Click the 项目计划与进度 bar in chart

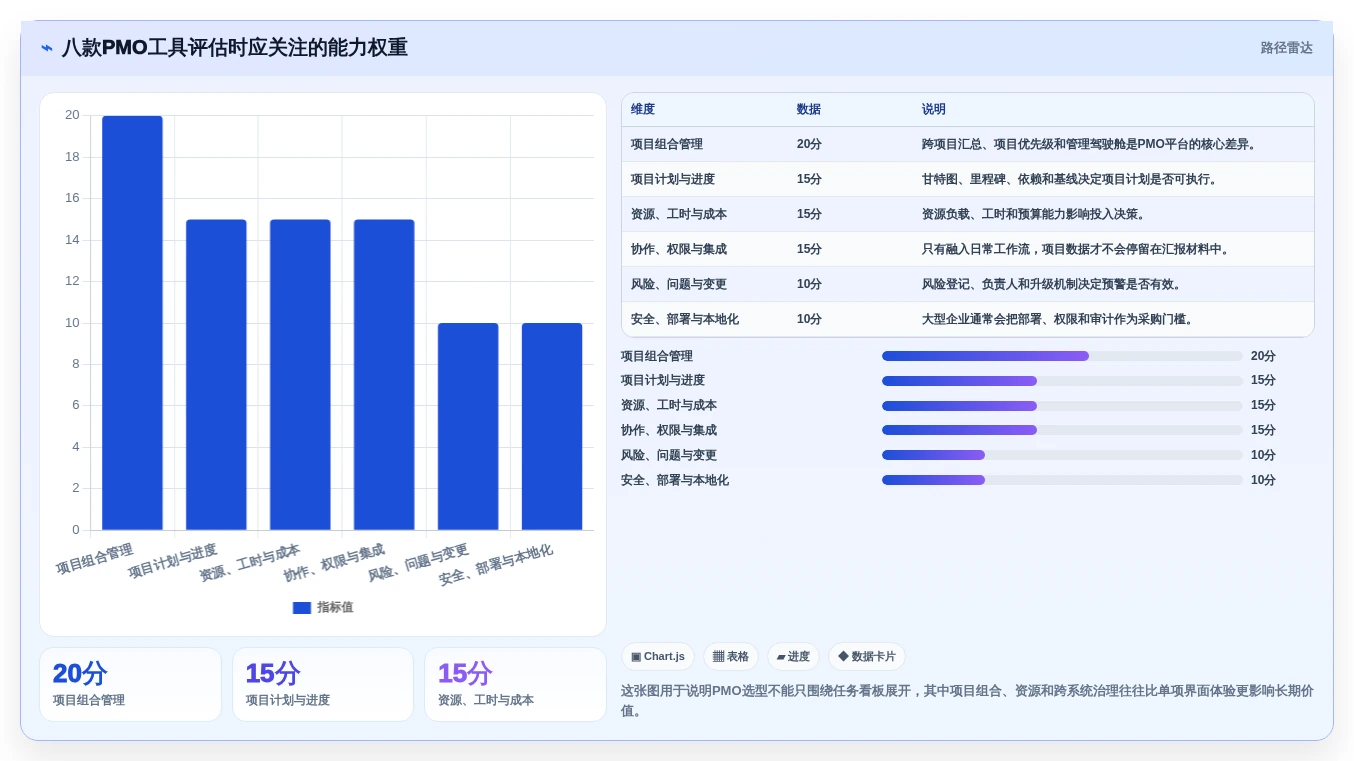216,375
